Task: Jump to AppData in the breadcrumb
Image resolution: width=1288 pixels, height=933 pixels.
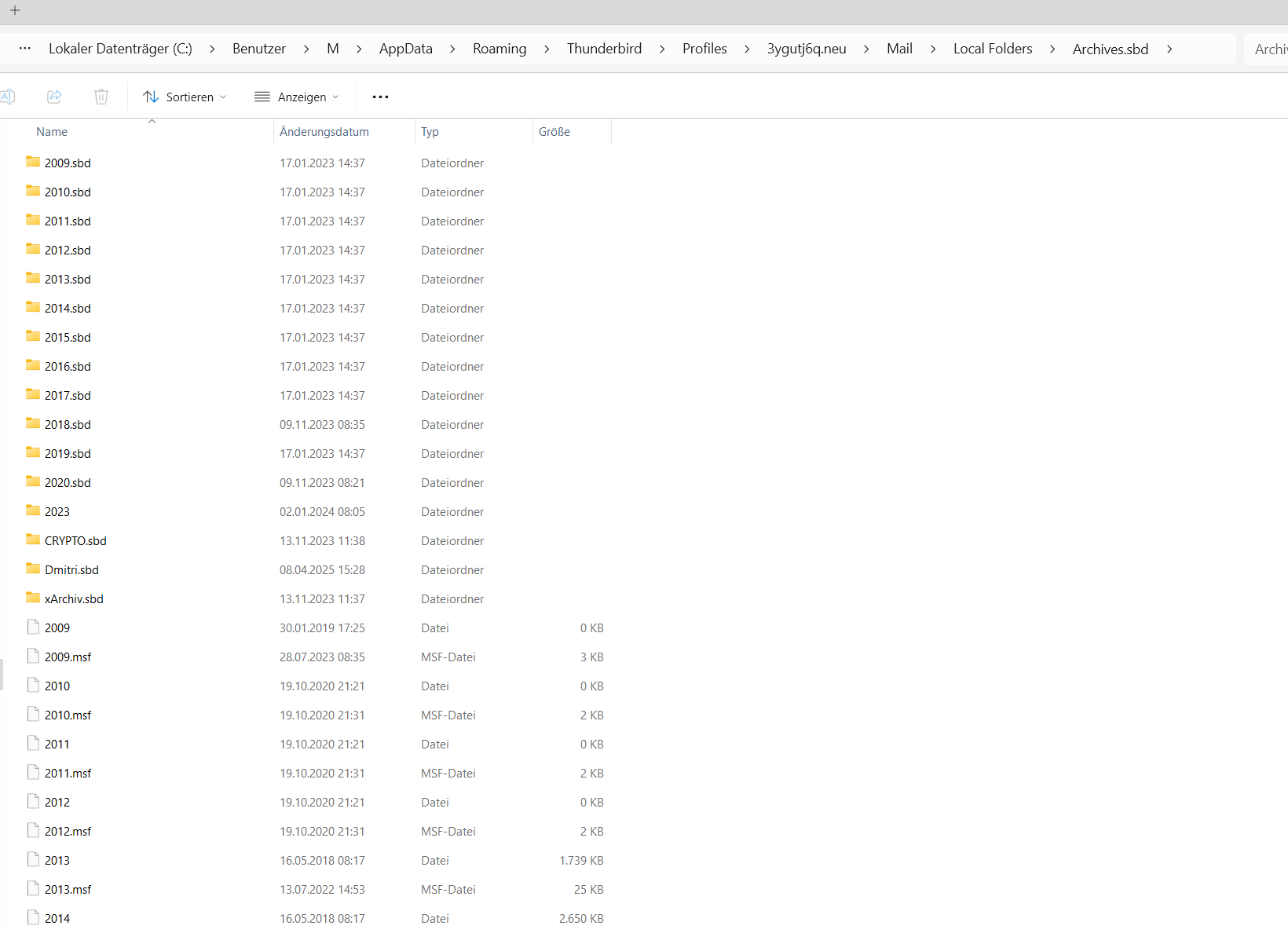Action: point(406,49)
